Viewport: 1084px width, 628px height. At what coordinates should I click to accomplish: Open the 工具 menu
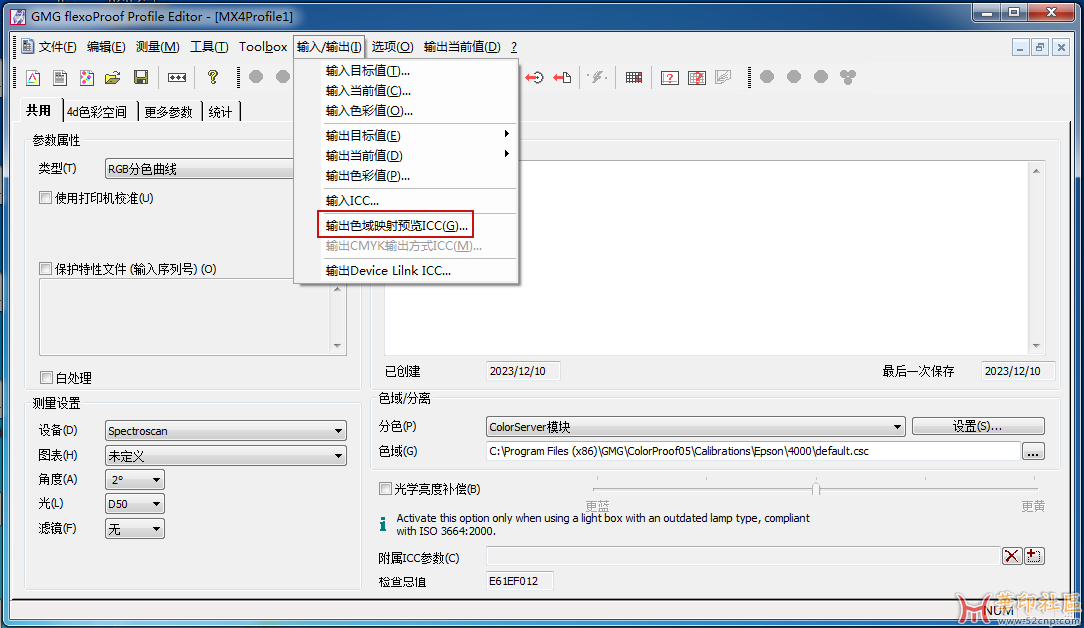209,46
